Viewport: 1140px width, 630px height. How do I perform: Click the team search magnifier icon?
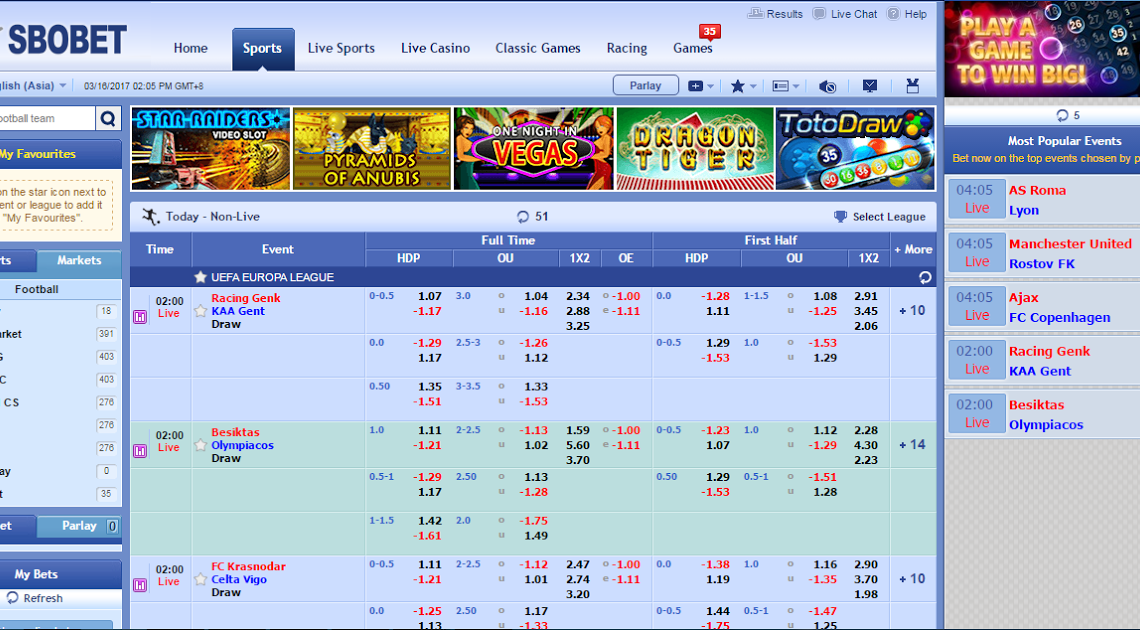click(x=108, y=118)
